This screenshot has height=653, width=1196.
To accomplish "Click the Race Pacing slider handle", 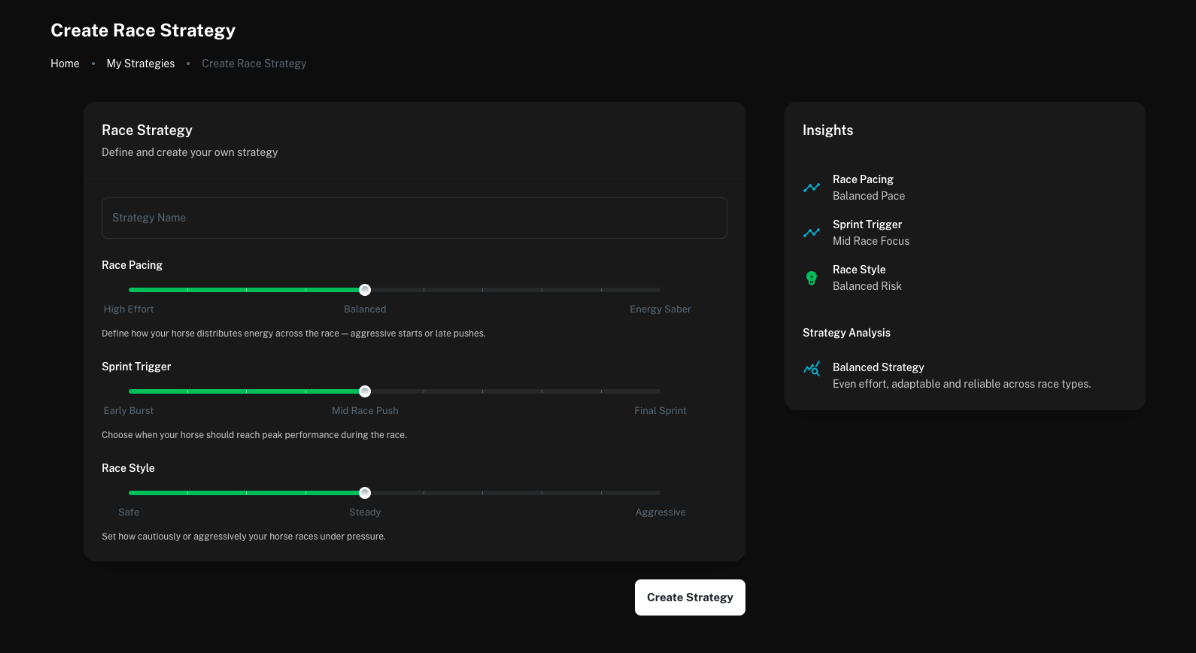I will point(365,290).
